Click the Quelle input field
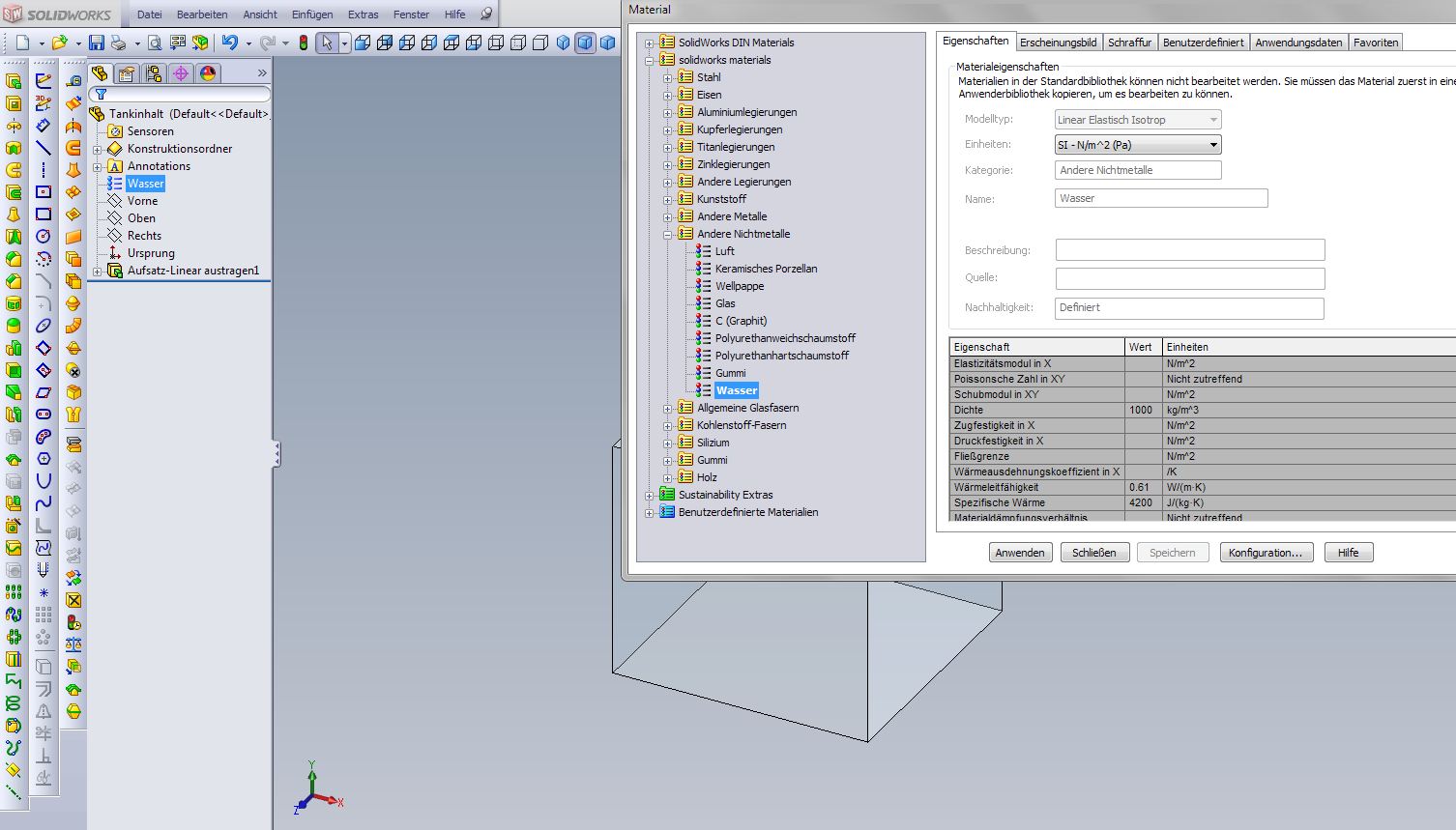The image size is (1456, 830). pyautogui.click(x=1190, y=279)
